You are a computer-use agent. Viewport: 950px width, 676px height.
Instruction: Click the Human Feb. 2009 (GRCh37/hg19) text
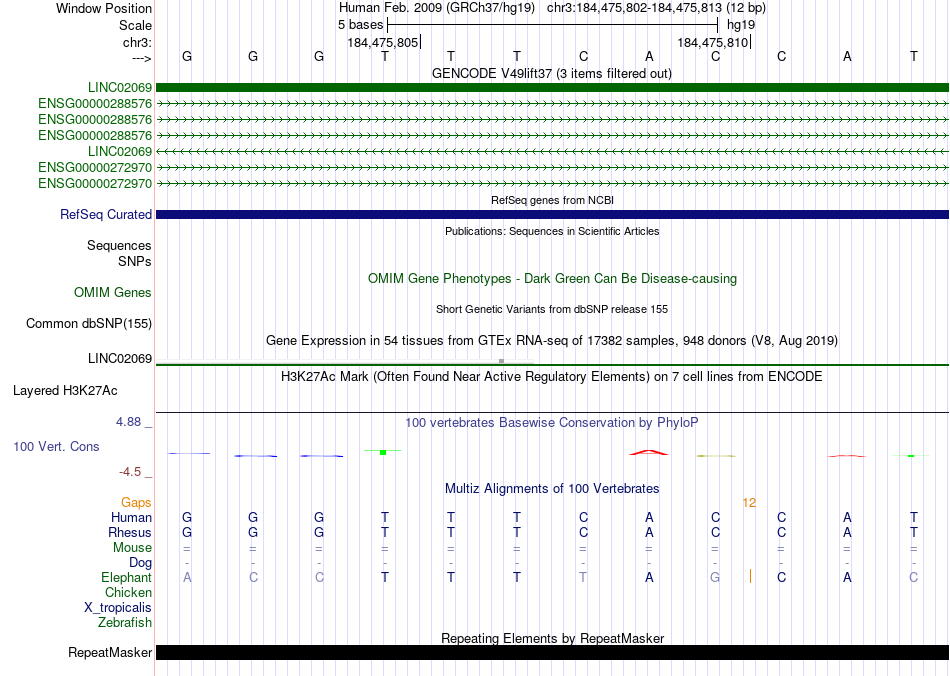(x=437, y=8)
